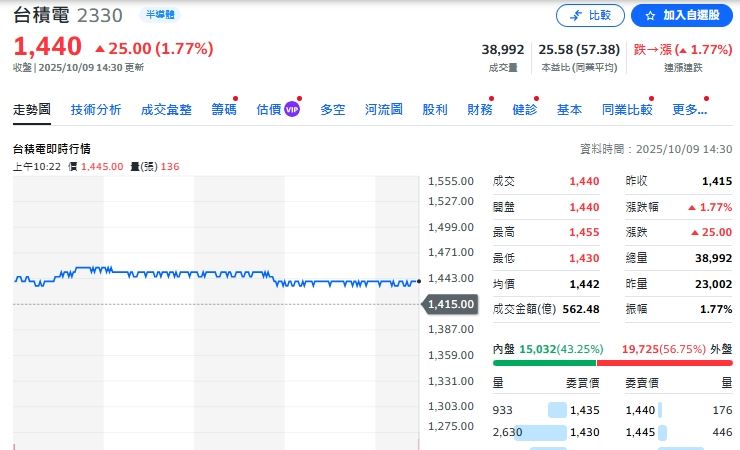The width and height of the screenshot is (740, 450).
Task: Open the 半導體 industry tag
Action: coord(157,16)
